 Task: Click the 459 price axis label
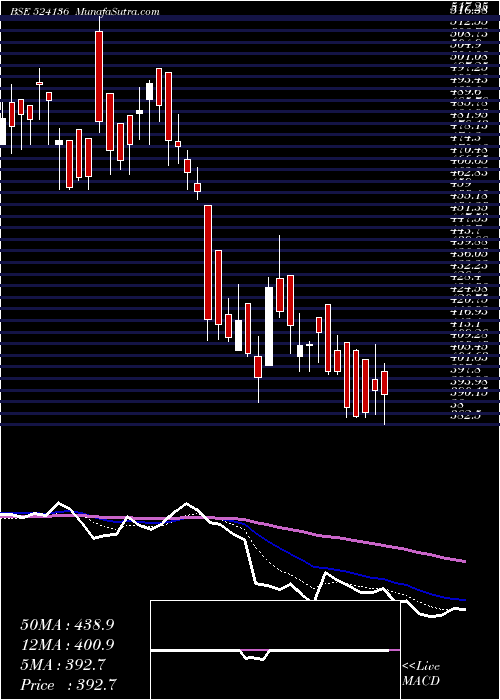click(463, 184)
